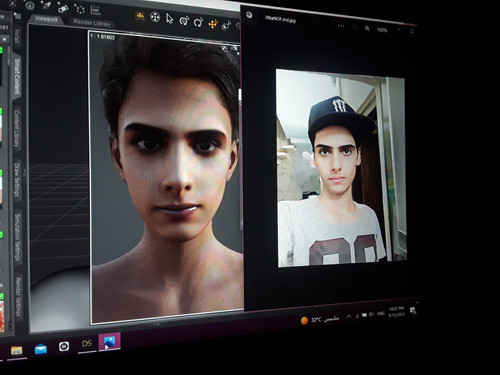Click the circular eye icon in top toolbar
Screen dimensions: 500x375
point(30,5)
